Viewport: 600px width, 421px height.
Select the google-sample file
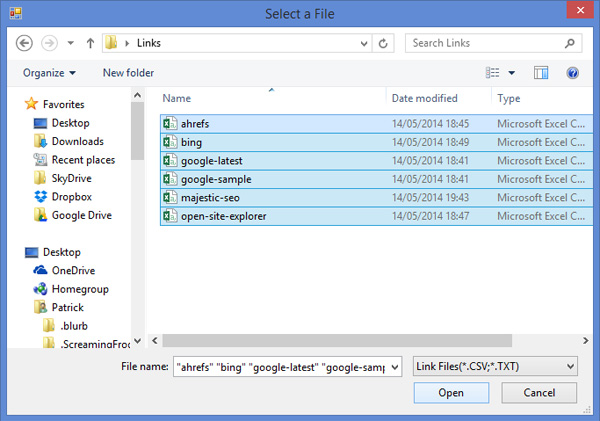pos(377,179)
